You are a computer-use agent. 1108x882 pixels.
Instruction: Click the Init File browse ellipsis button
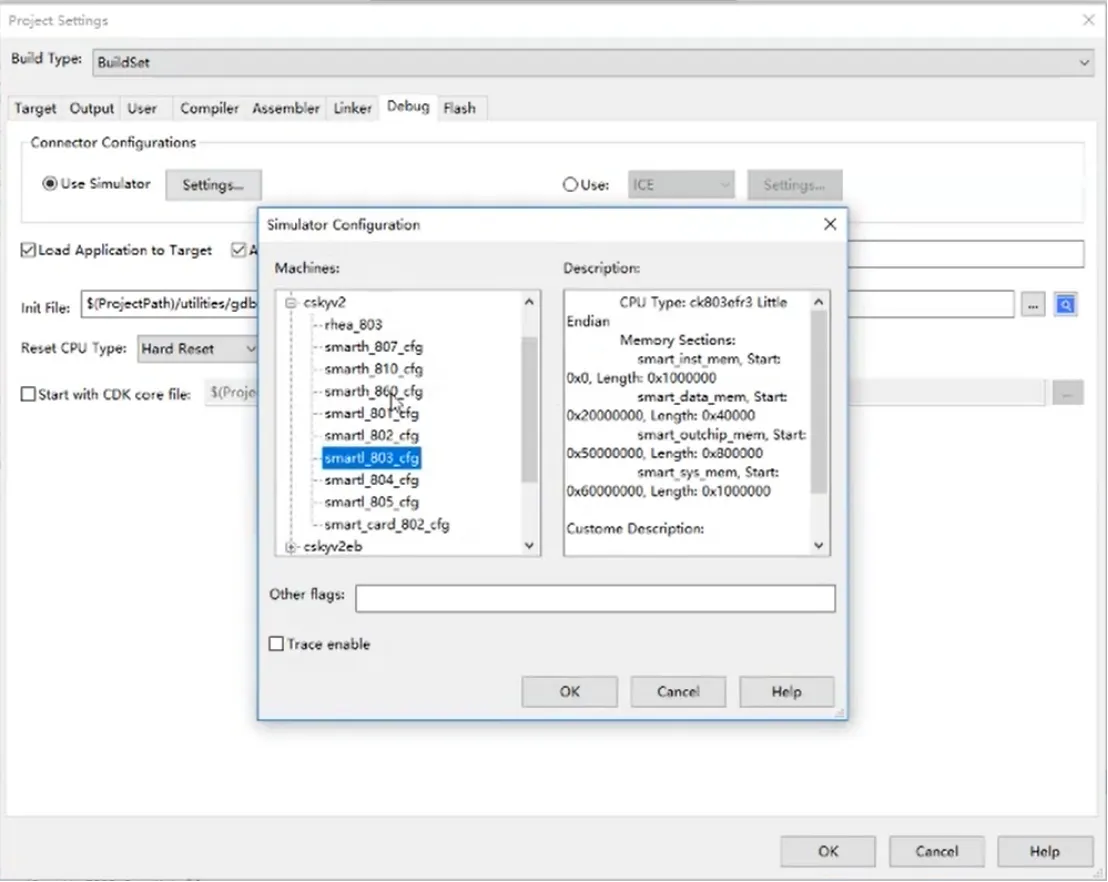pos(1033,305)
